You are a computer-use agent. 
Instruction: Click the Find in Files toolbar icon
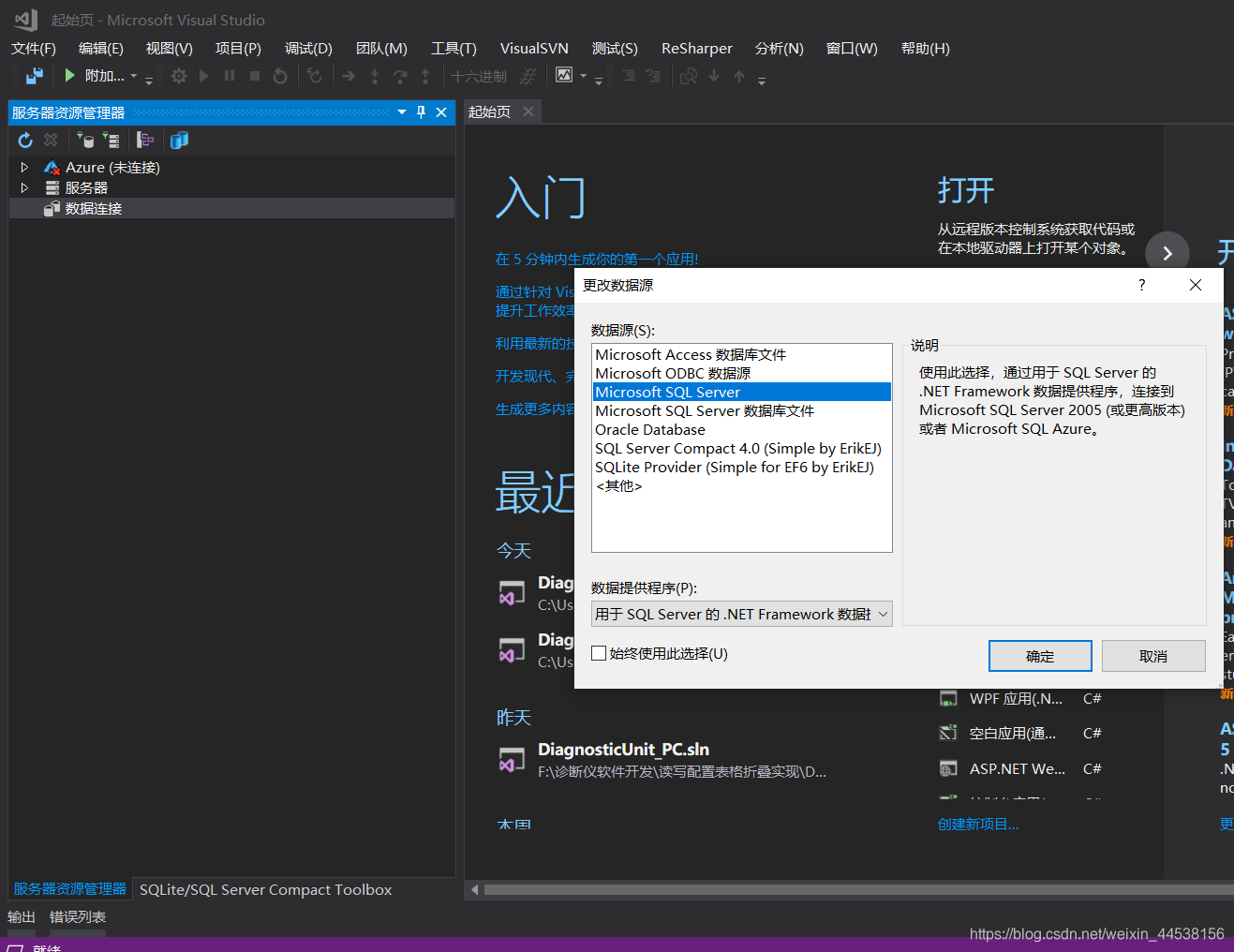point(689,76)
